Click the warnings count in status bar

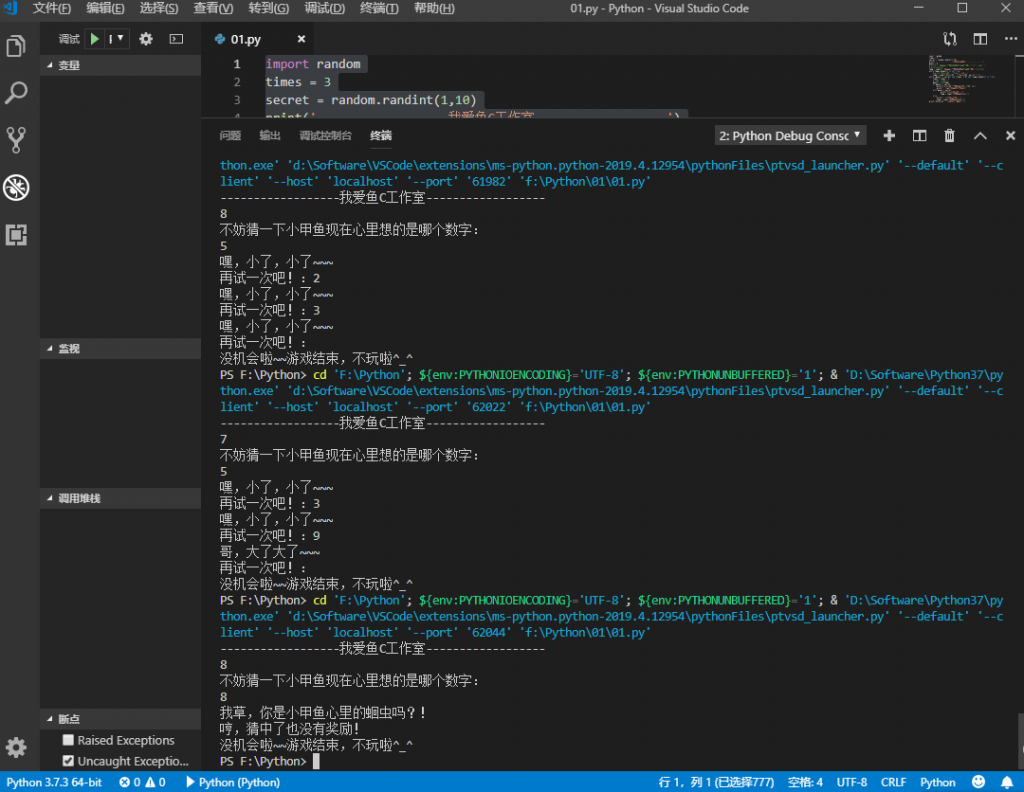coord(155,782)
